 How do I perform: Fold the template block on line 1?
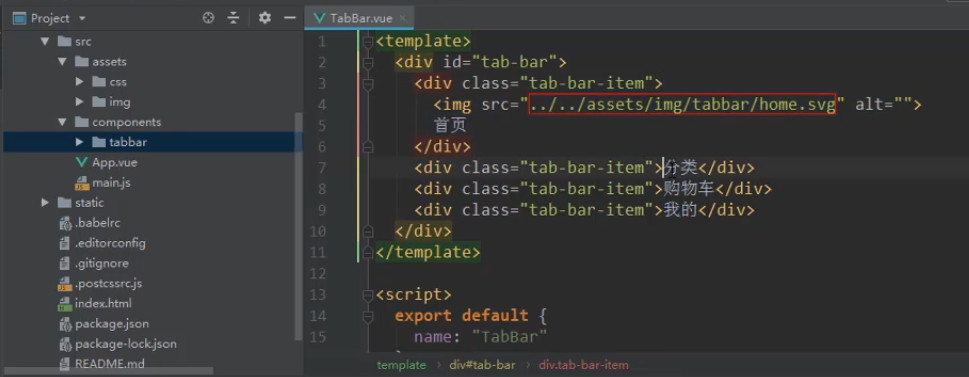tap(368, 41)
